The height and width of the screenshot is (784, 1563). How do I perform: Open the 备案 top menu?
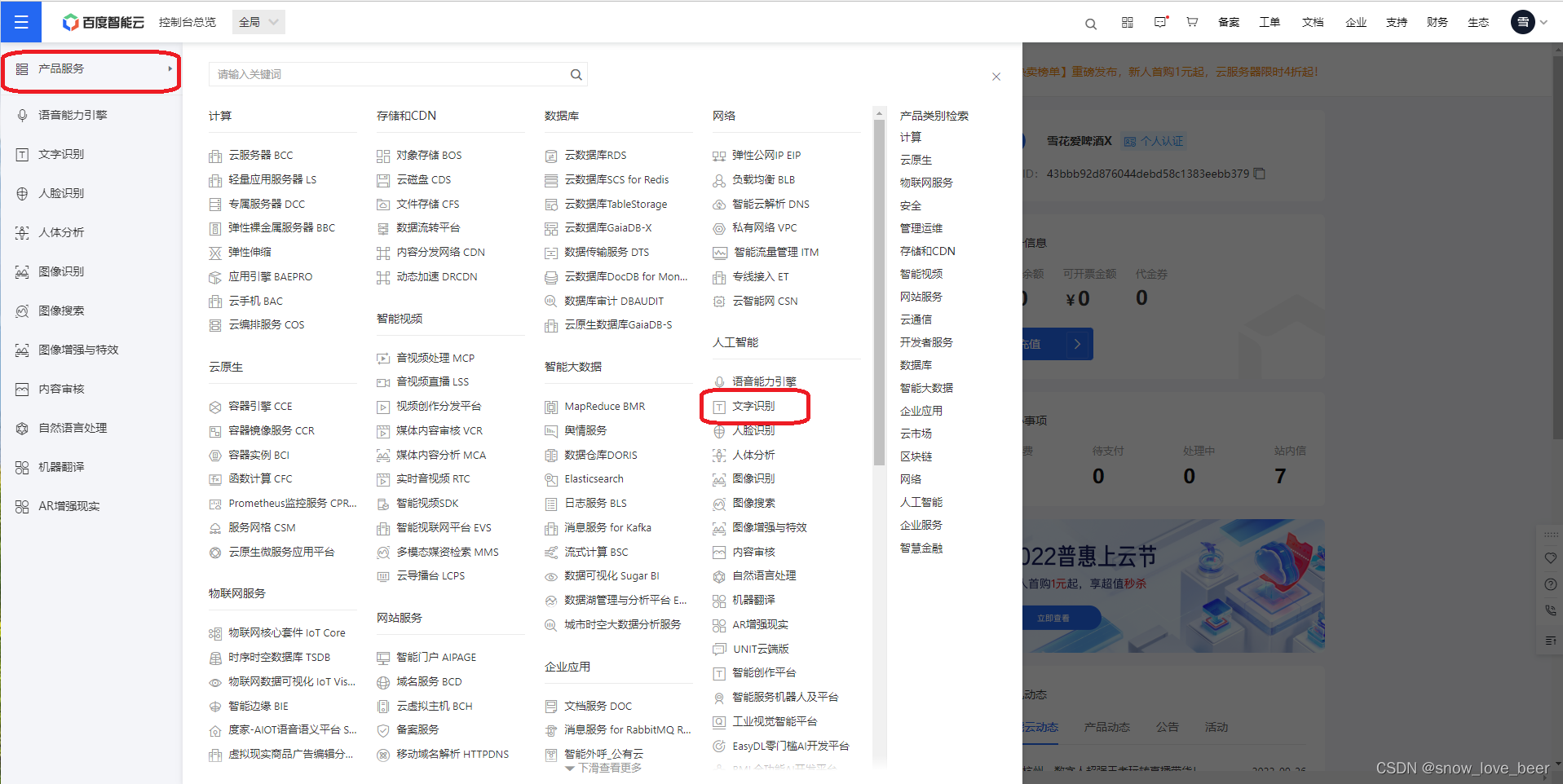pyautogui.click(x=1229, y=22)
